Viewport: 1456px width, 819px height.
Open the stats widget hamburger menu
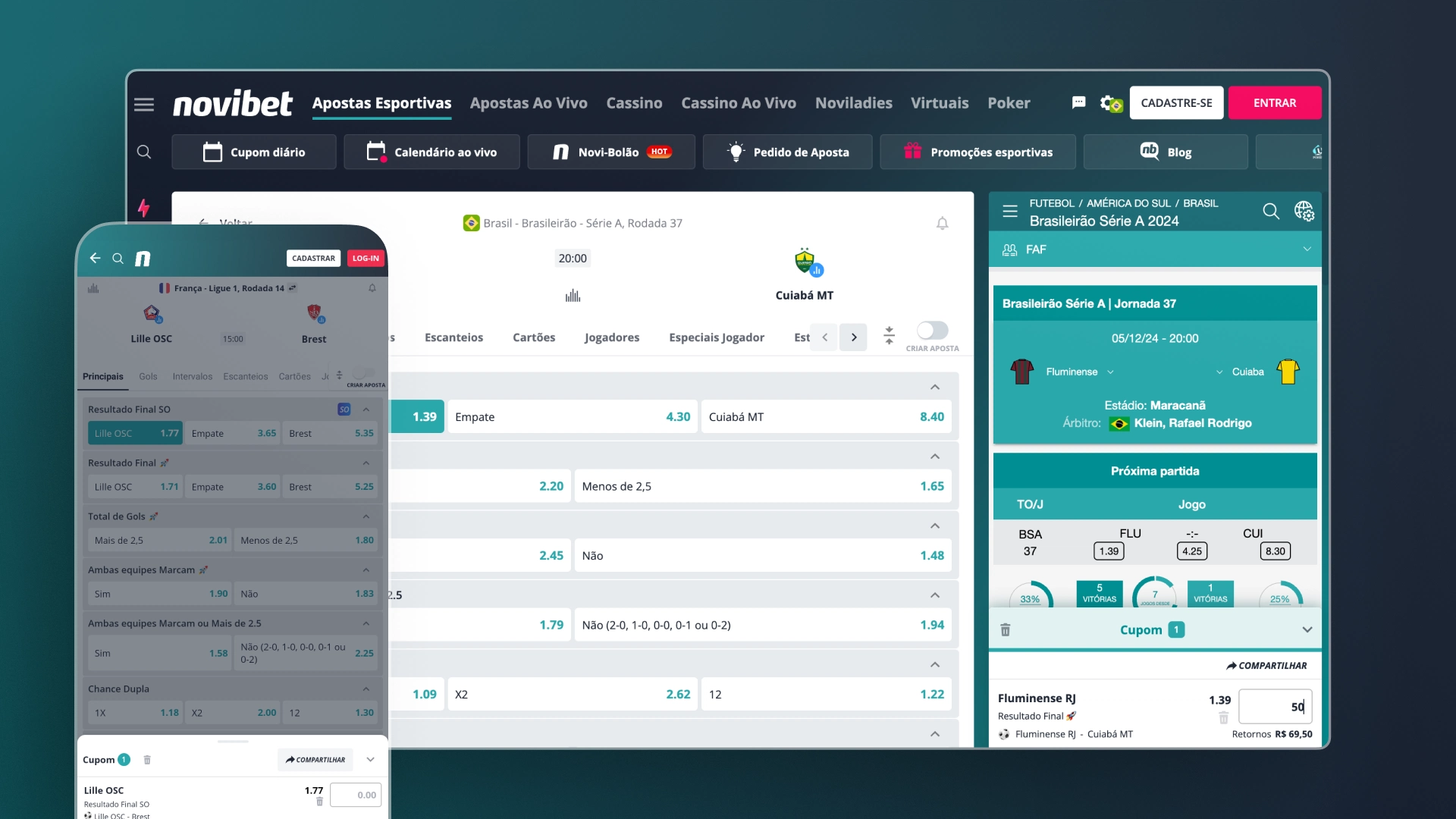1010,212
